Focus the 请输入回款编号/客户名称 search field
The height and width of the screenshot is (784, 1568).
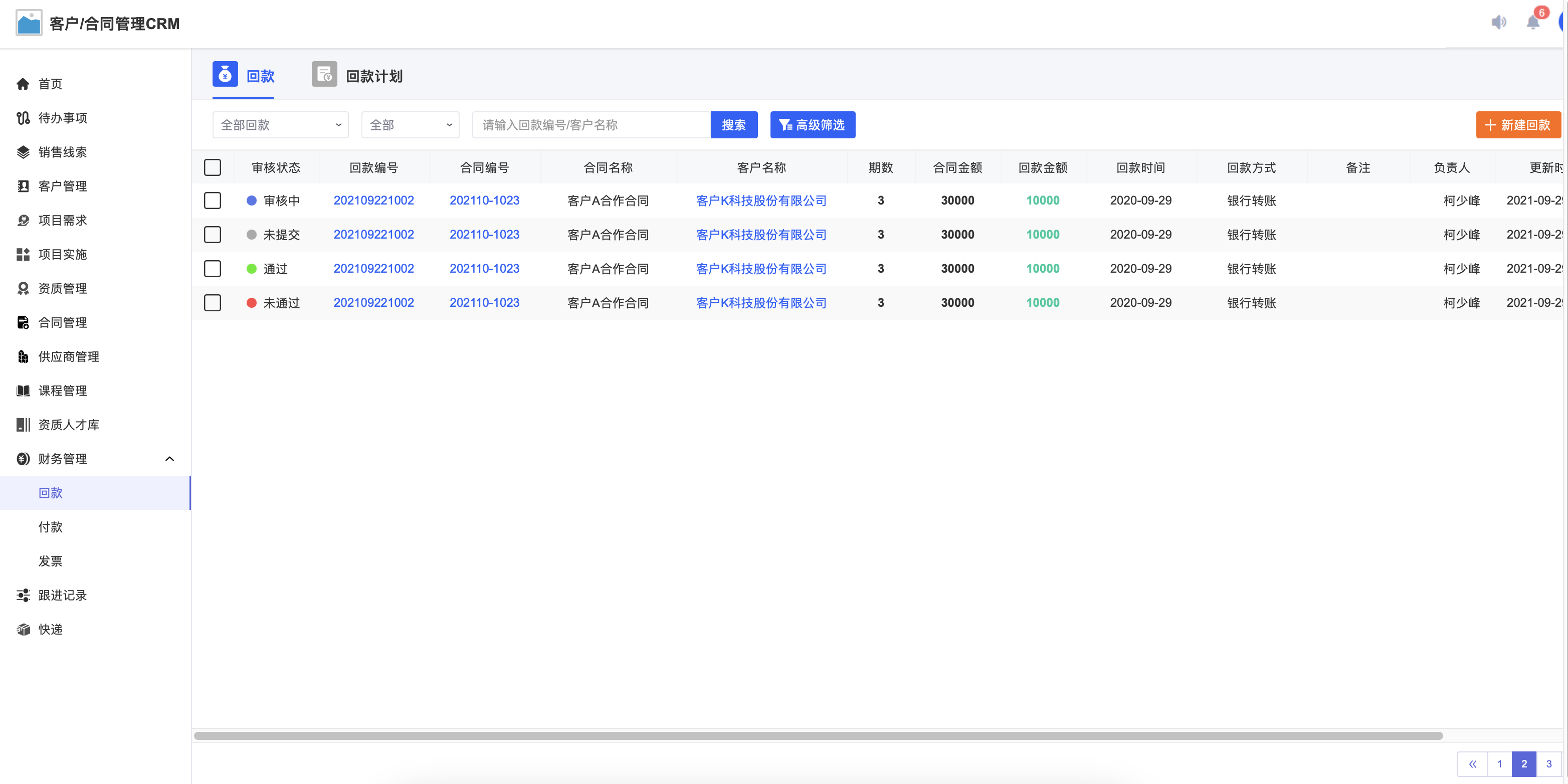coord(592,125)
